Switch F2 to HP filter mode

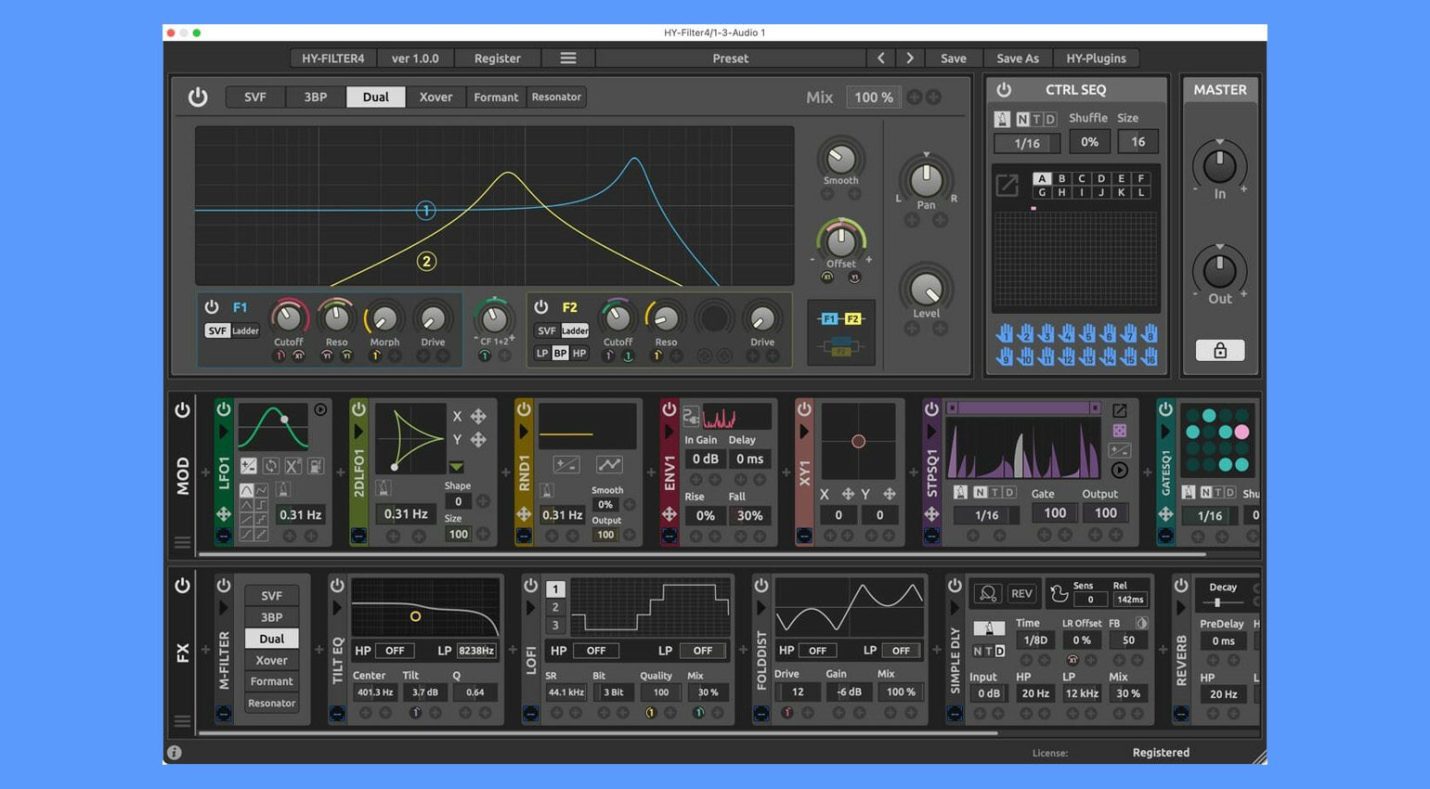[580, 353]
